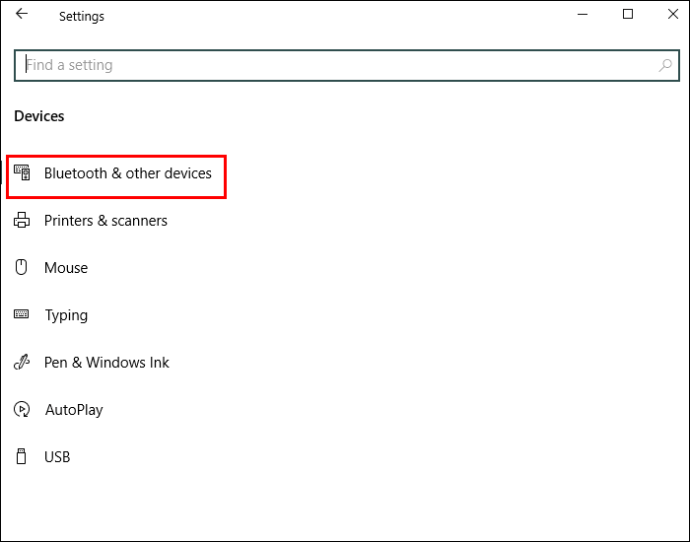Click the printer icon
The width and height of the screenshot is (690, 542).
click(x=22, y=221)
